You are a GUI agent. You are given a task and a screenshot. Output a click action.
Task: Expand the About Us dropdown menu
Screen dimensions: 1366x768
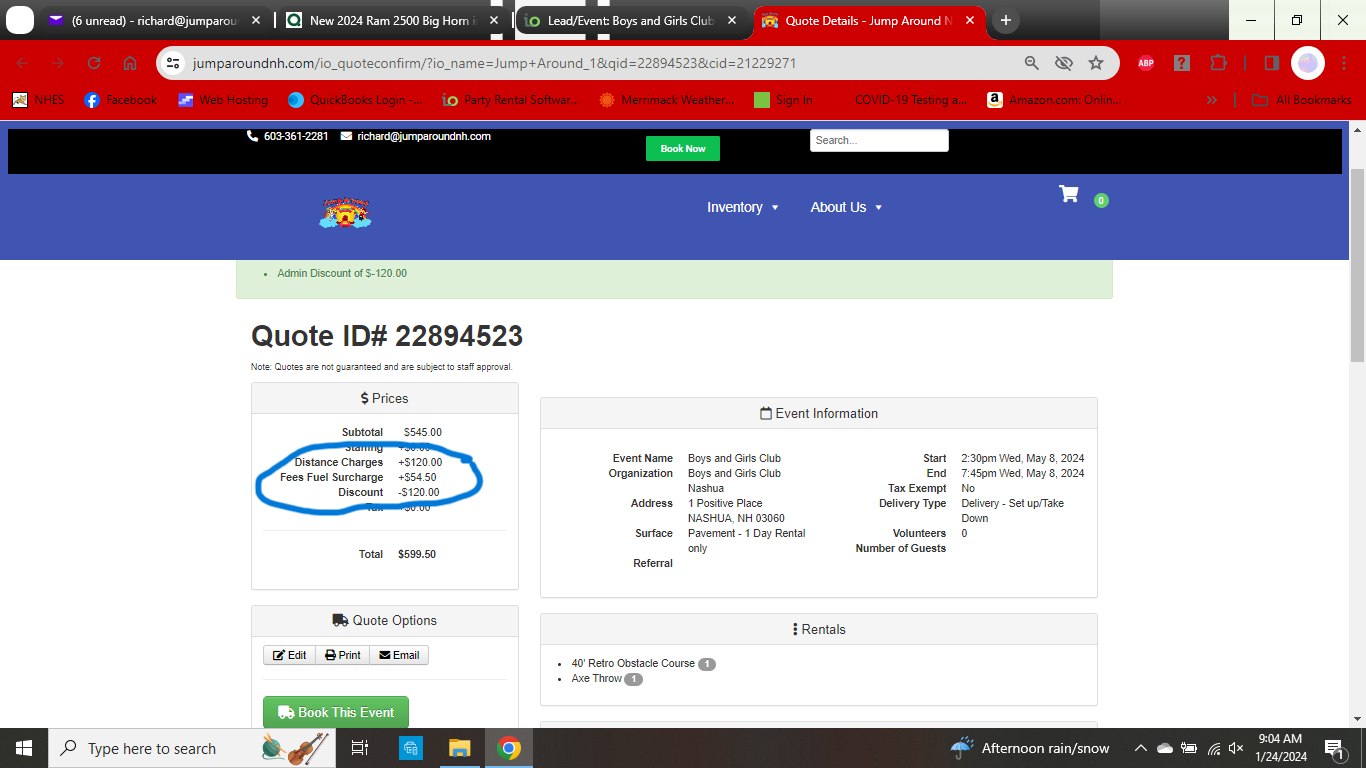(846, 207)
